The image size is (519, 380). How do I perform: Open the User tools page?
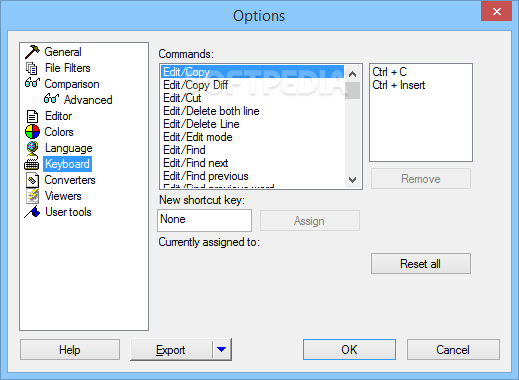(x=68, y=212)
